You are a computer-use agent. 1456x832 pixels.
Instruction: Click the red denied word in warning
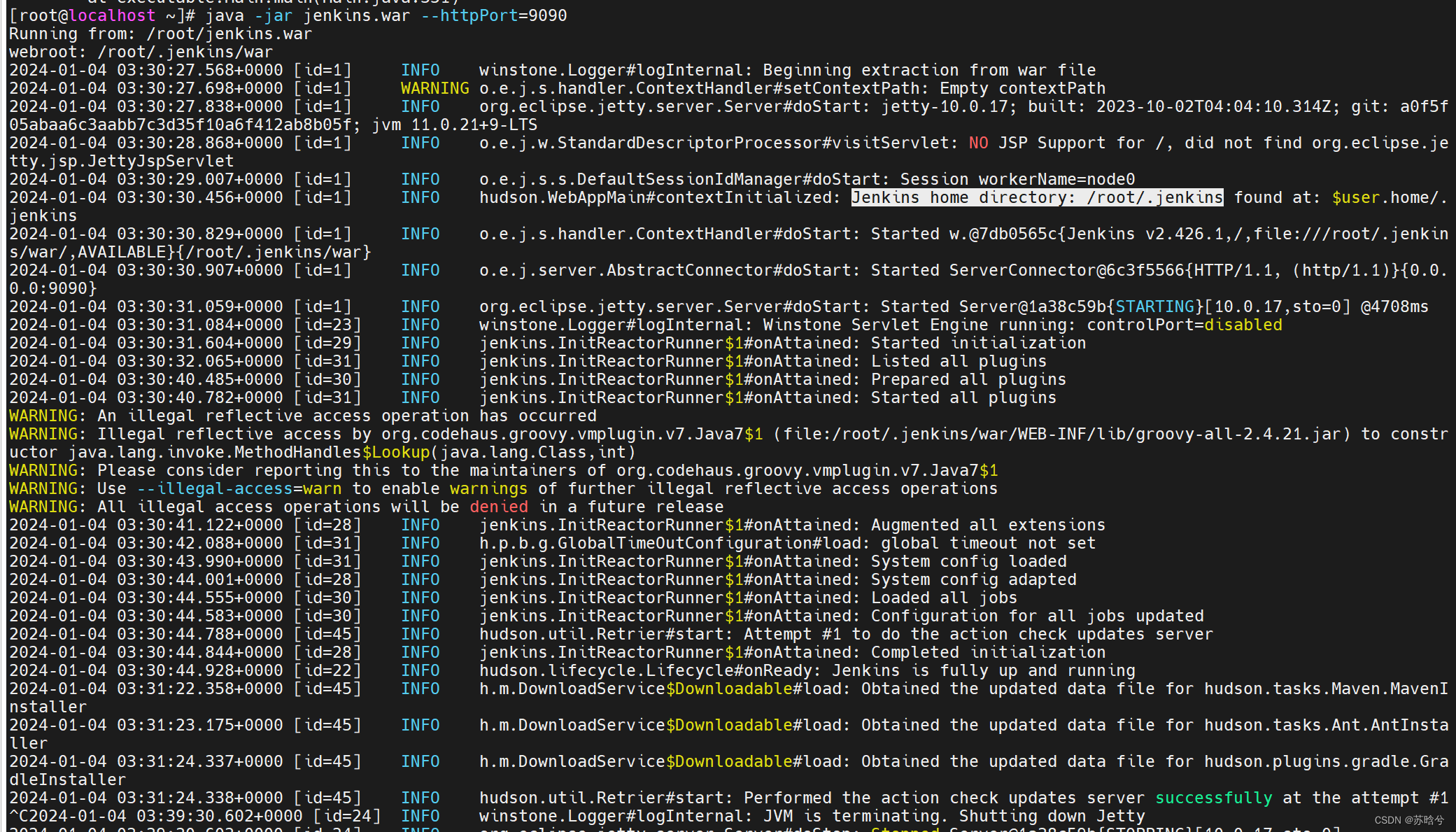click(498, 507)
